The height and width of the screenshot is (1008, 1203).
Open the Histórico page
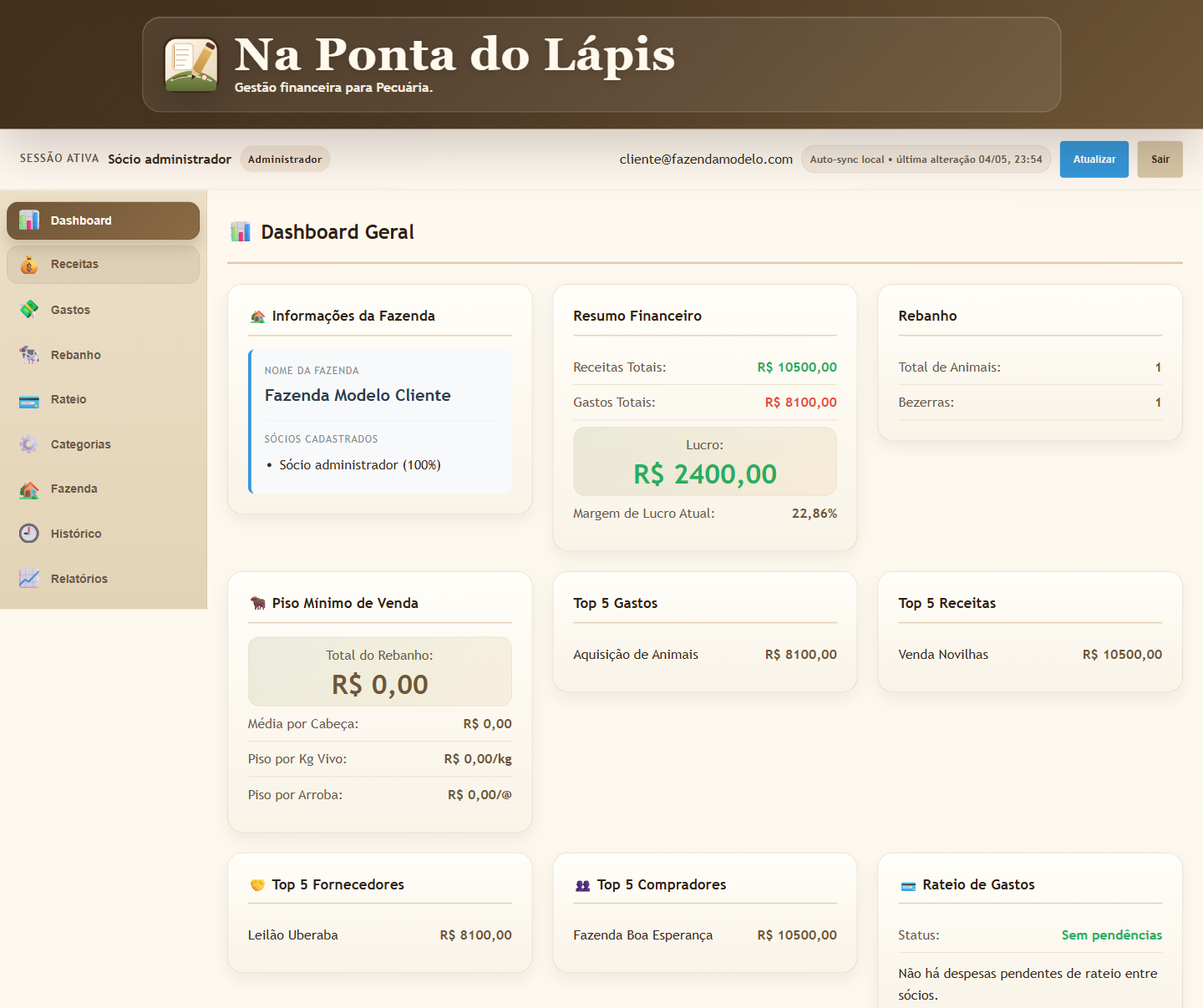click(x=103, y=534)
